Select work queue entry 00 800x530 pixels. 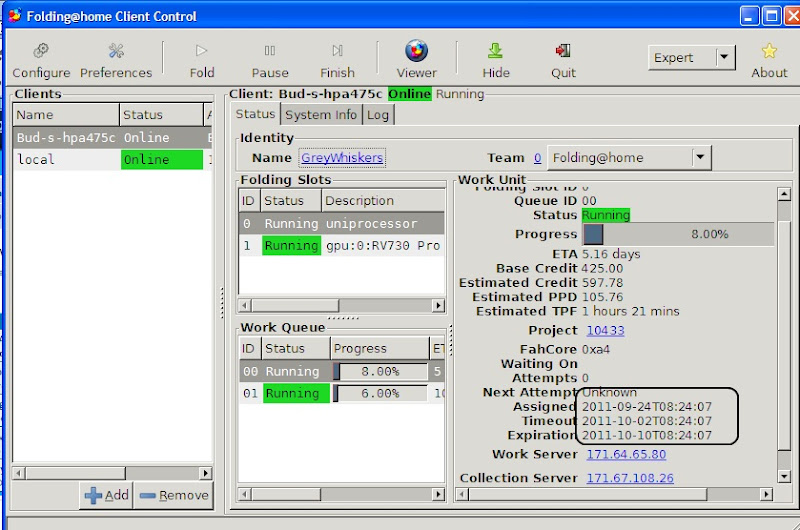[341, 371]
